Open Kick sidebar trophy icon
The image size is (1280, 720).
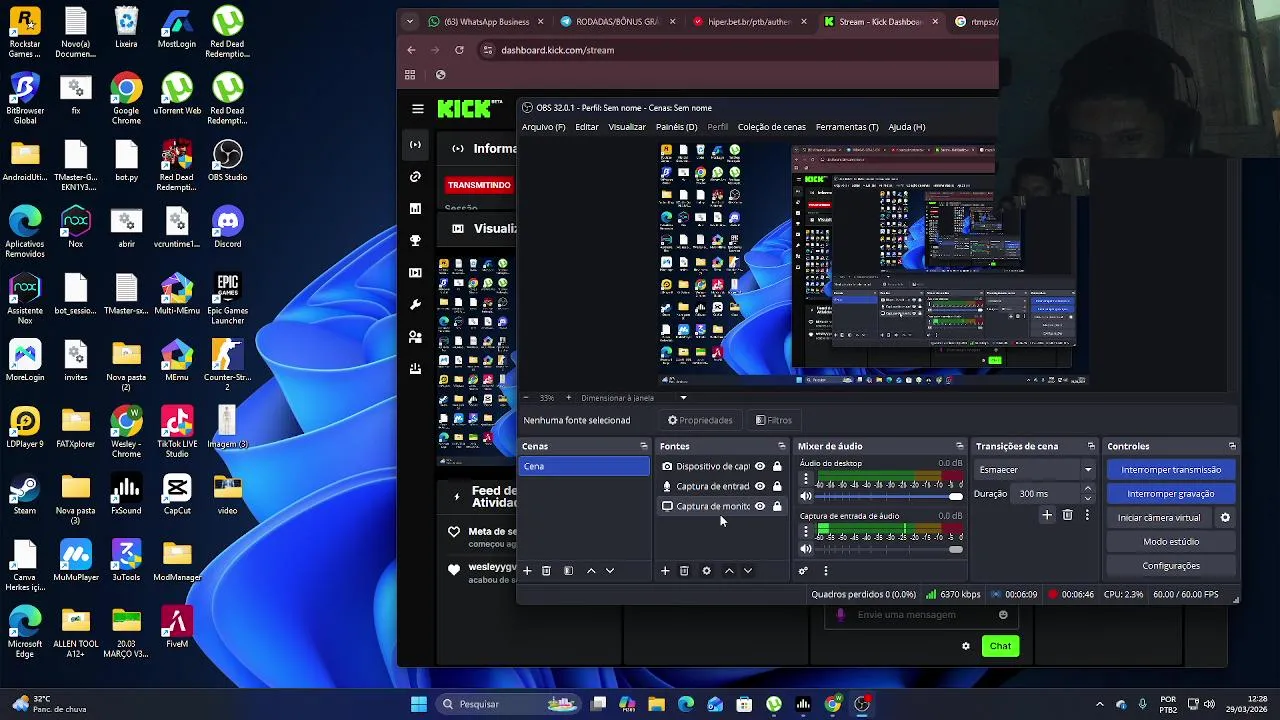(415, 240)
